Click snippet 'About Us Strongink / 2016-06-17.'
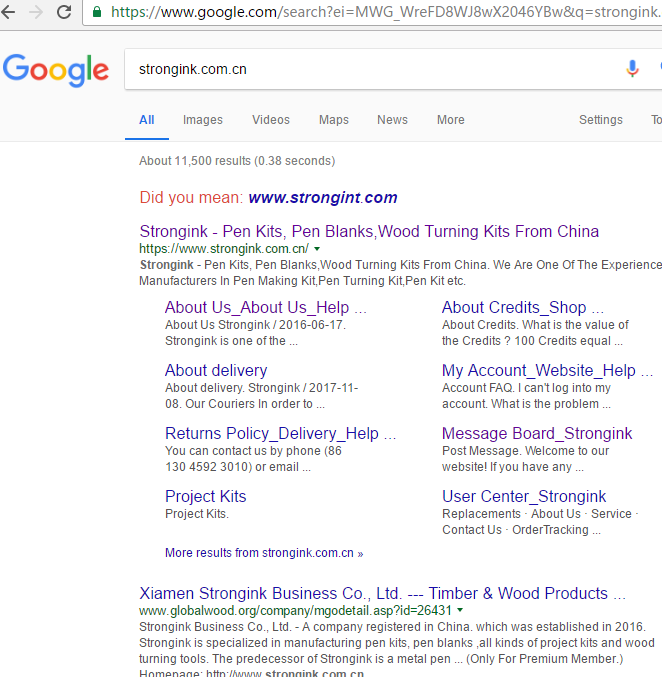This screenshot has width=662, height=677. (x=256, y=325)
